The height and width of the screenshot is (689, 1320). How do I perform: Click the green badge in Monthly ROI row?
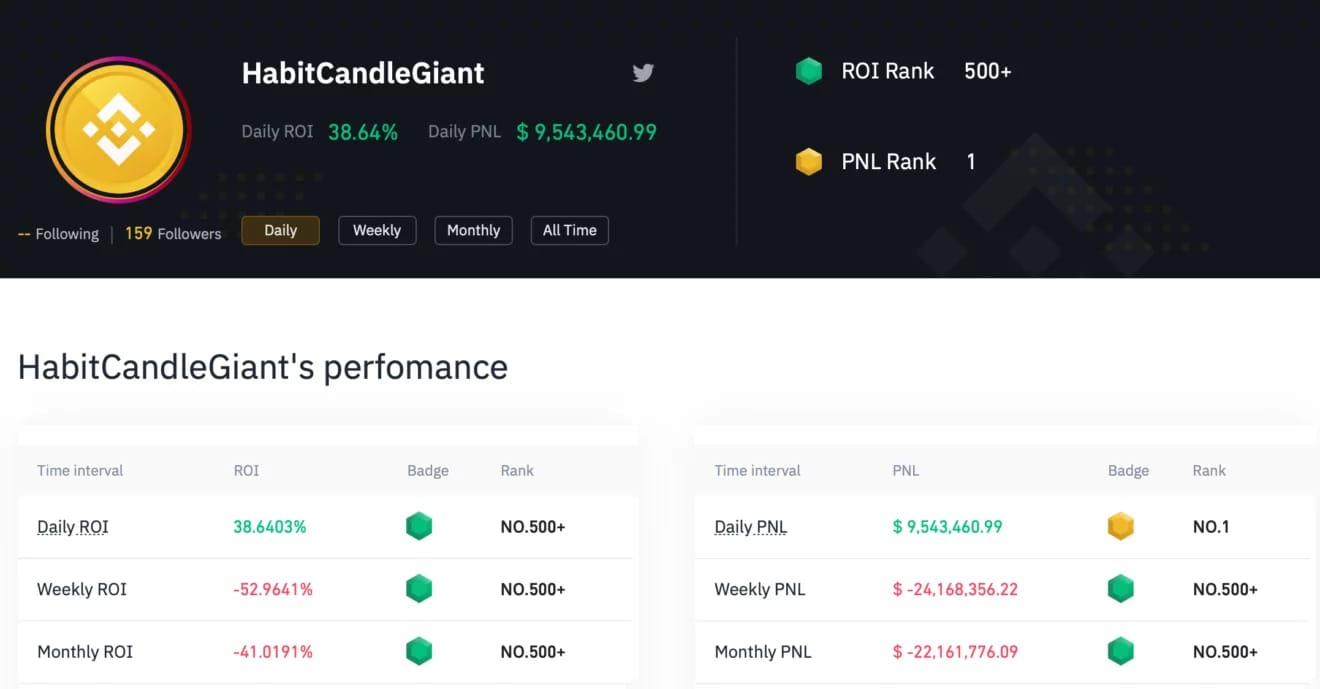click(x=419, y=650)
